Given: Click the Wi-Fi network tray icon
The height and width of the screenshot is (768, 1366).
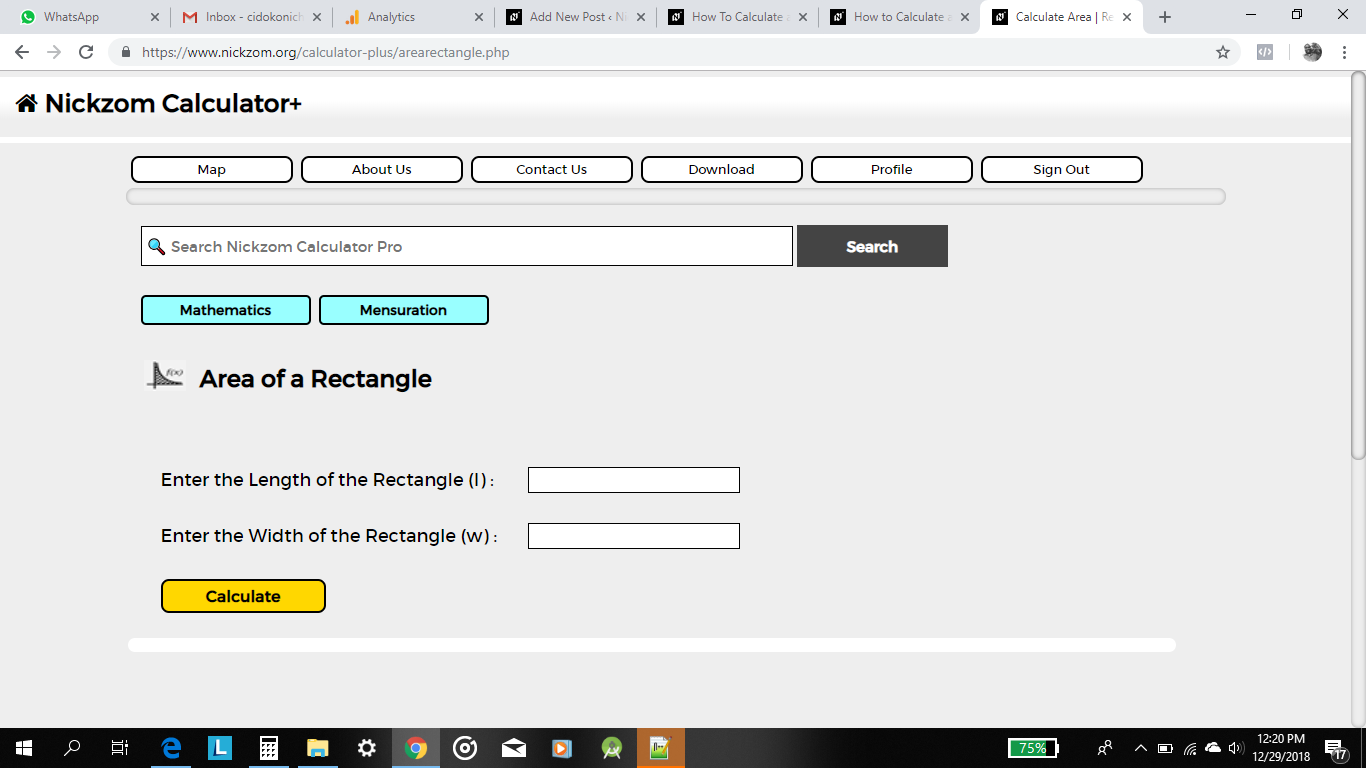Looking at the screenshot, I should pyautogui.click(x=1190, y=748).
